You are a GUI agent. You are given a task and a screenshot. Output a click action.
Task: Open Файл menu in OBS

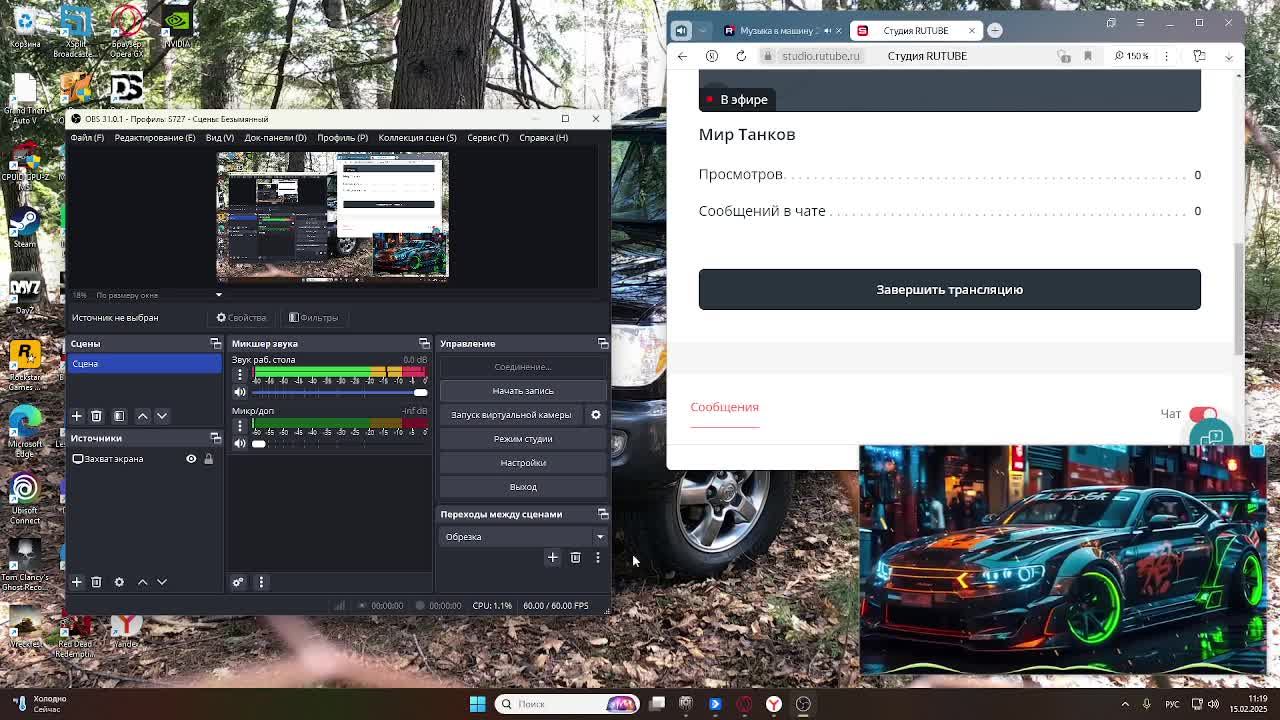click(87, 138)
